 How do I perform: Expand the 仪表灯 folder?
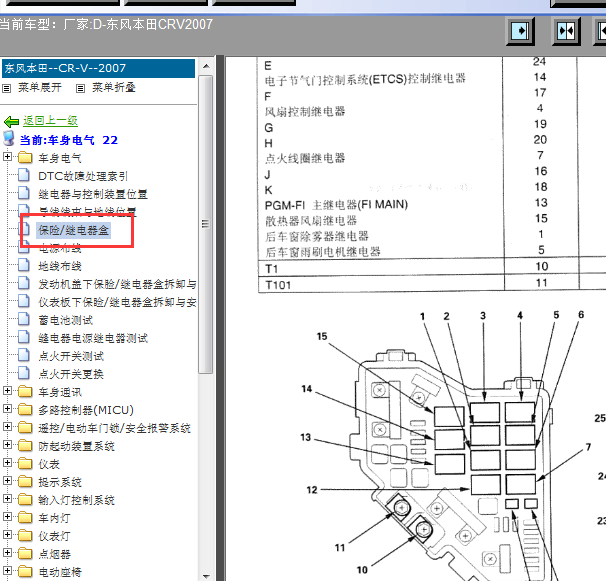(7, 535)
